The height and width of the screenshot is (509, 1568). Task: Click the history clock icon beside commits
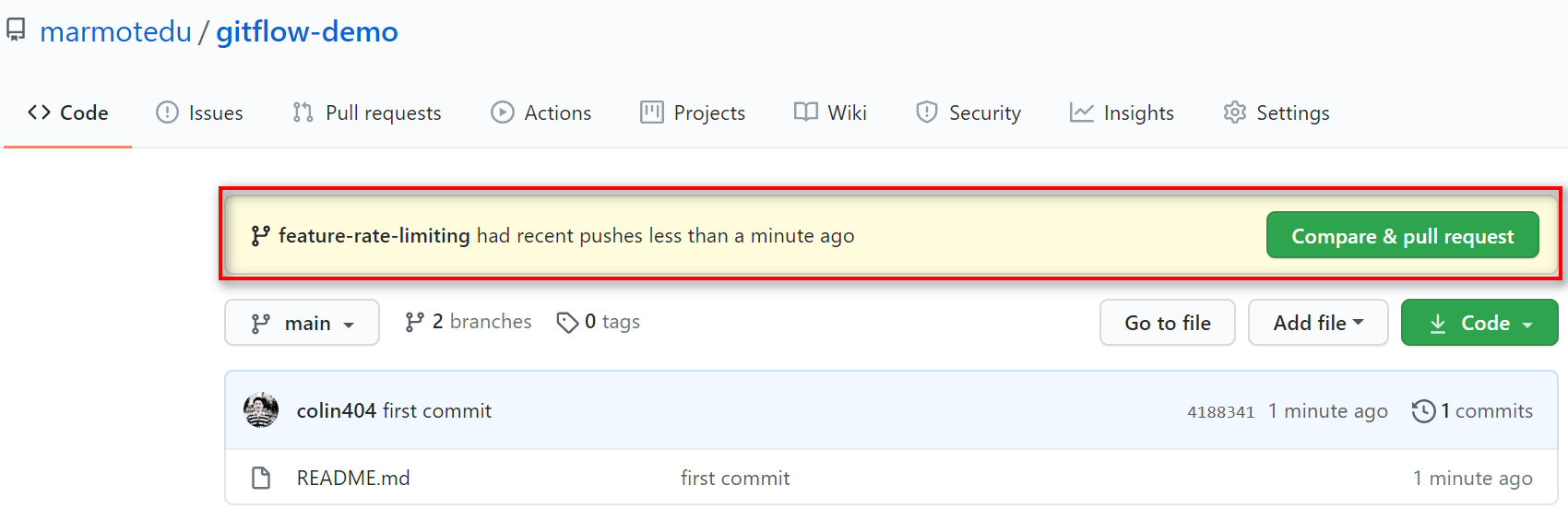pyautogui.click(x=1423, y=411)
